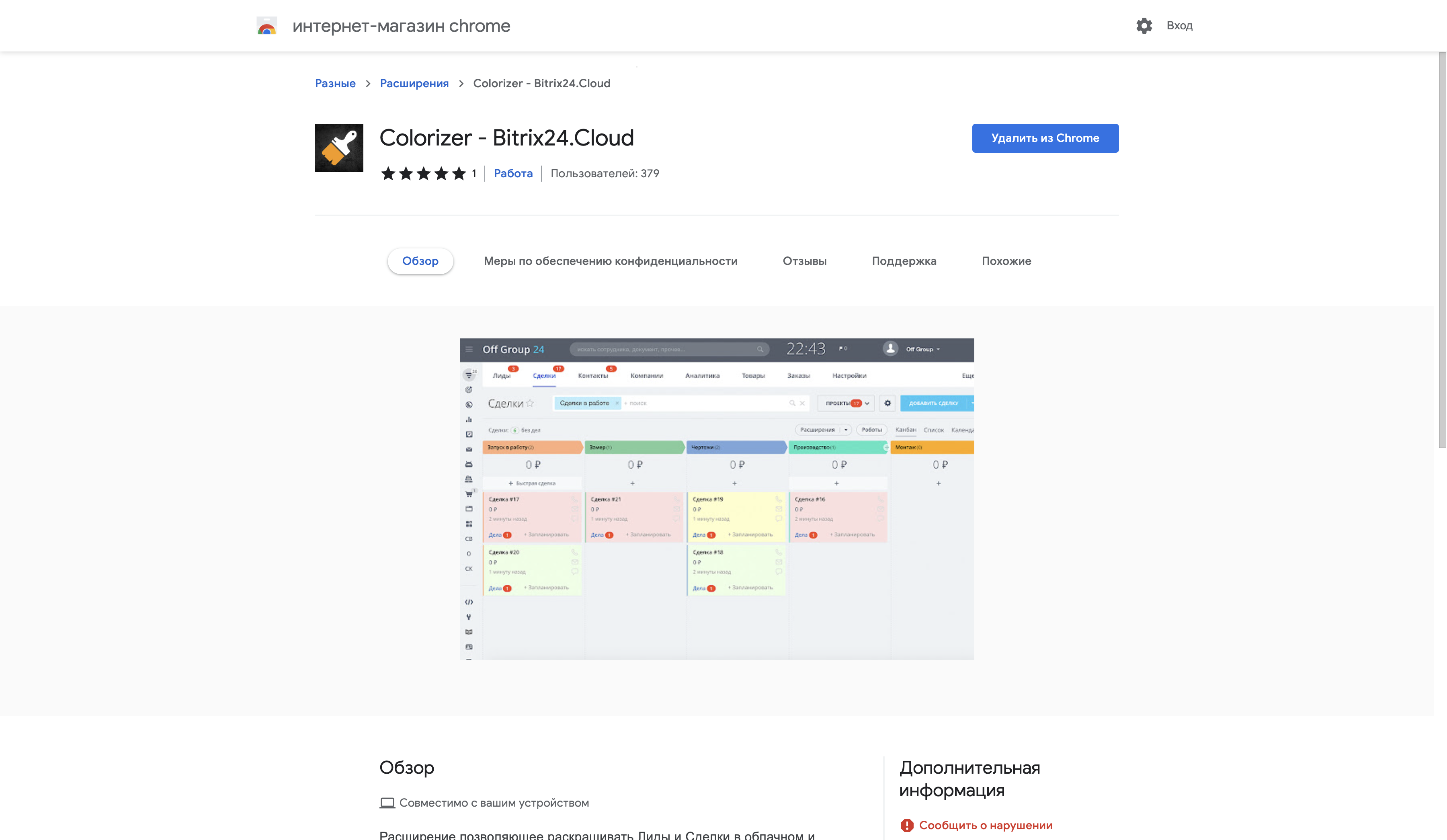Click the search magnifier in the Bitrix24 toolbar
This screenshot has height=840, width=1447.
760,349
